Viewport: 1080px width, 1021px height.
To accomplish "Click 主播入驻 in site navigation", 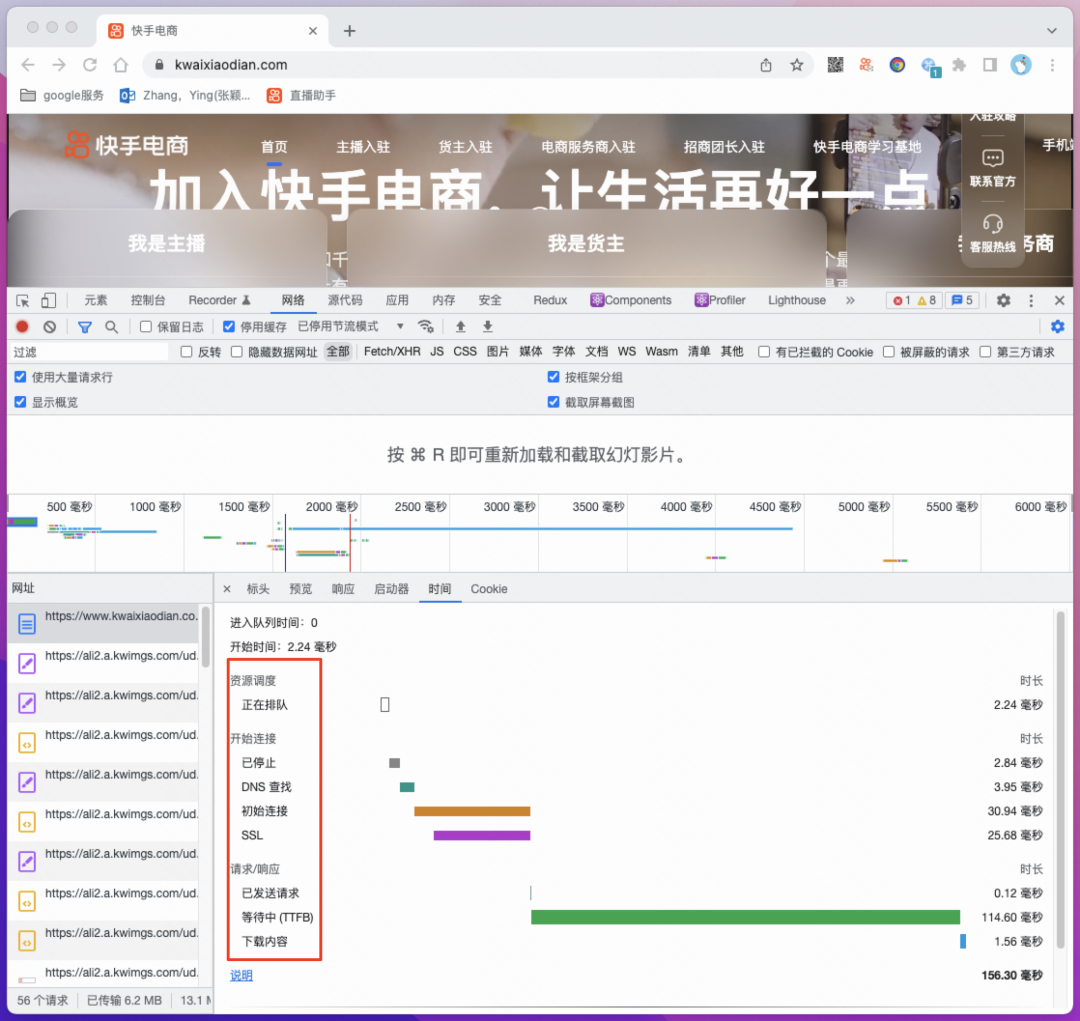I will click(x=363, y=147).
